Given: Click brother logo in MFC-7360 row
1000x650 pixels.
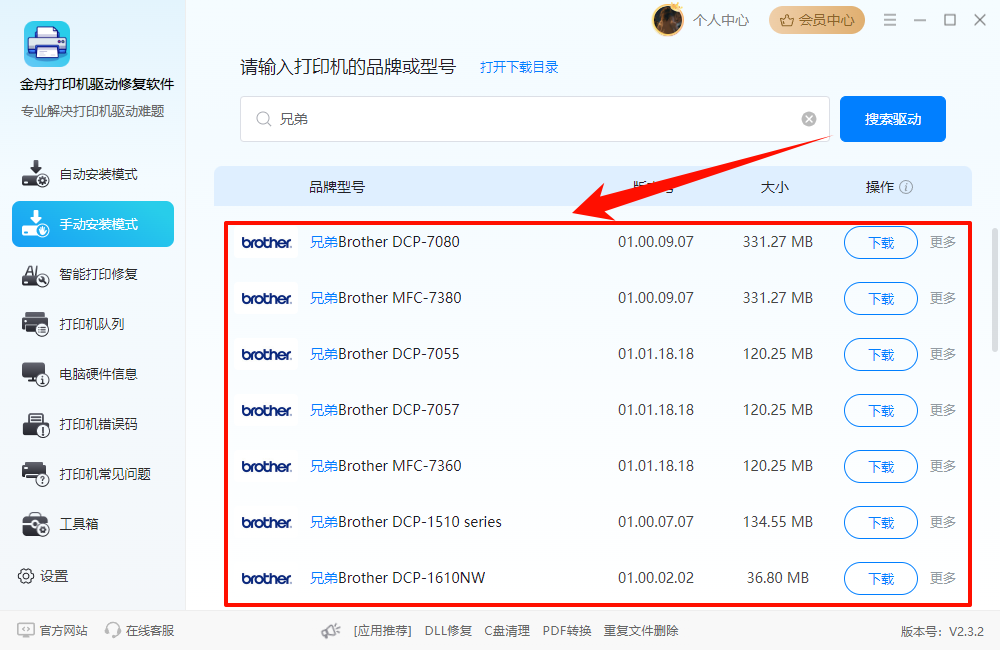Looking at the screenshot, I should click(267, 466).
